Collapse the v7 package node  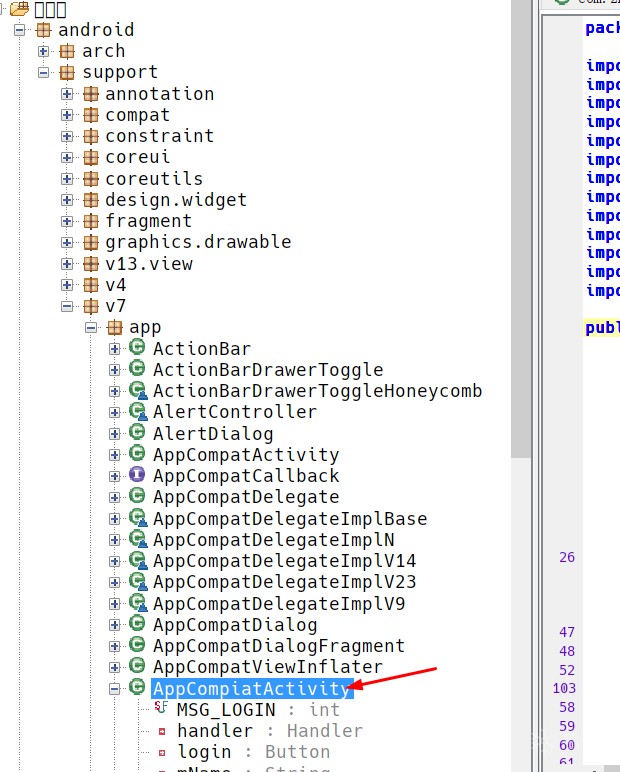[x=67, y=306]
